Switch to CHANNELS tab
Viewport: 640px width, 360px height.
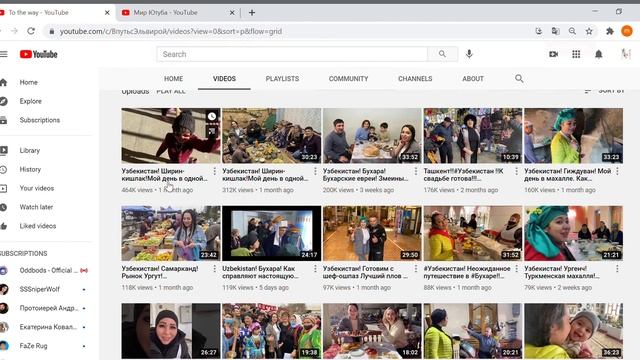(415, 79)
